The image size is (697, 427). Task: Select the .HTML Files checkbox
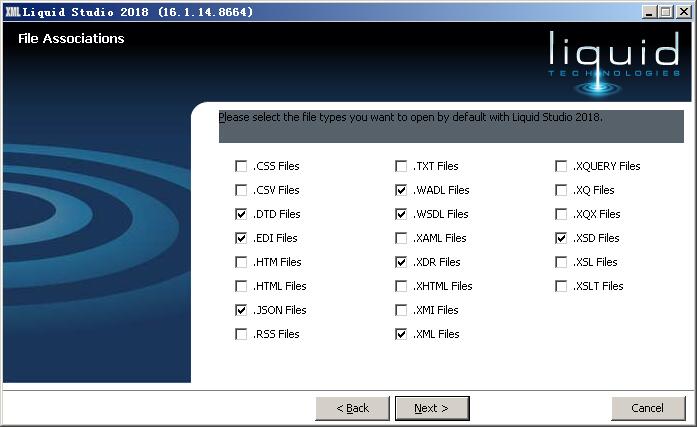(241, 286)
